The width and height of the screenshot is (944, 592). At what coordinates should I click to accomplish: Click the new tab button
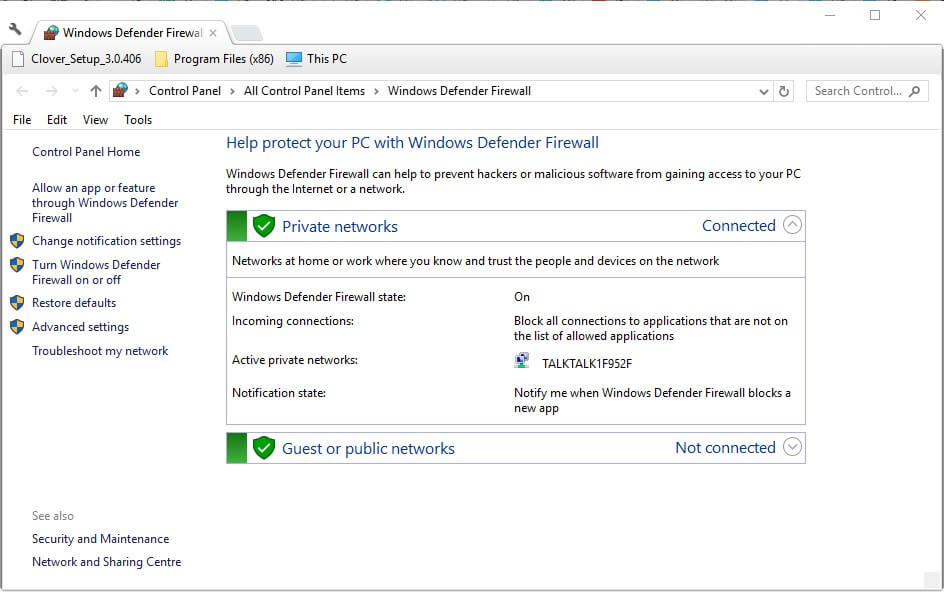click(x=246, y=33)
